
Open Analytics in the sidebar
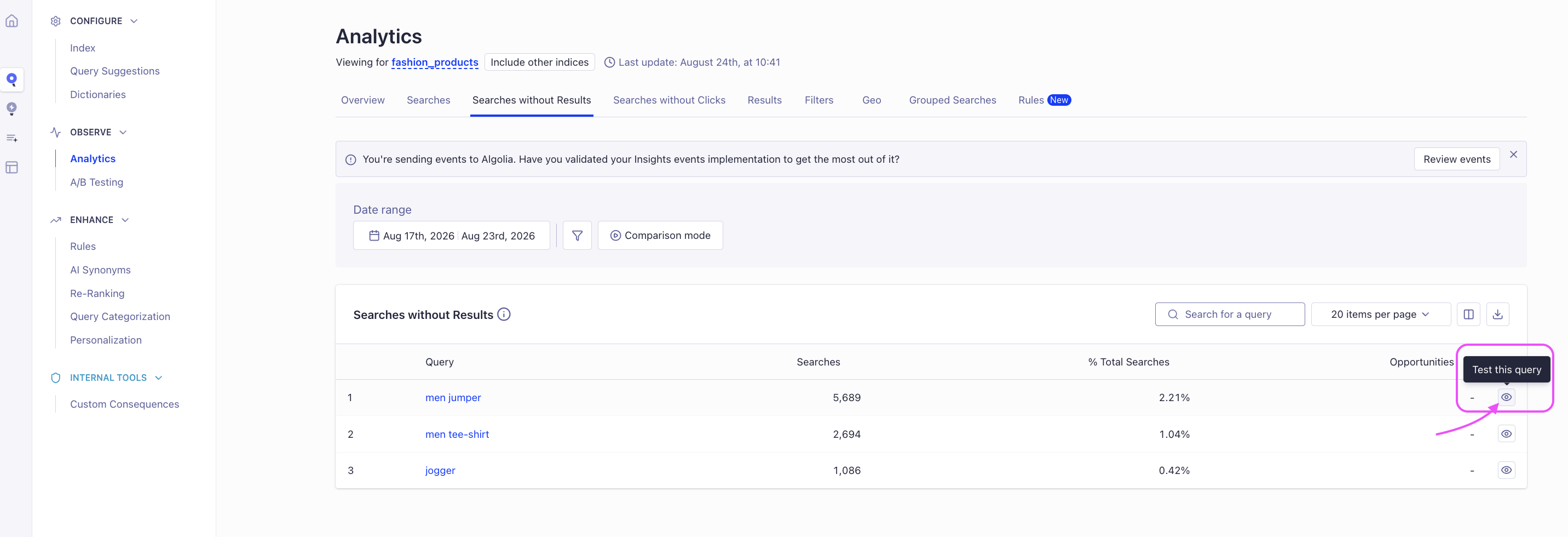click(93, 158)
